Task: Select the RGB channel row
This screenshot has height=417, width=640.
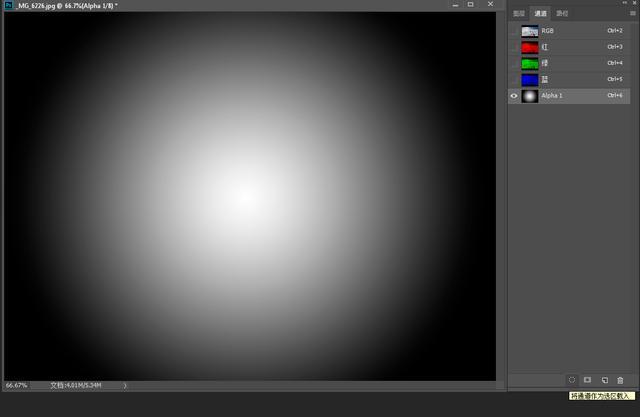Action: [569, 31]
